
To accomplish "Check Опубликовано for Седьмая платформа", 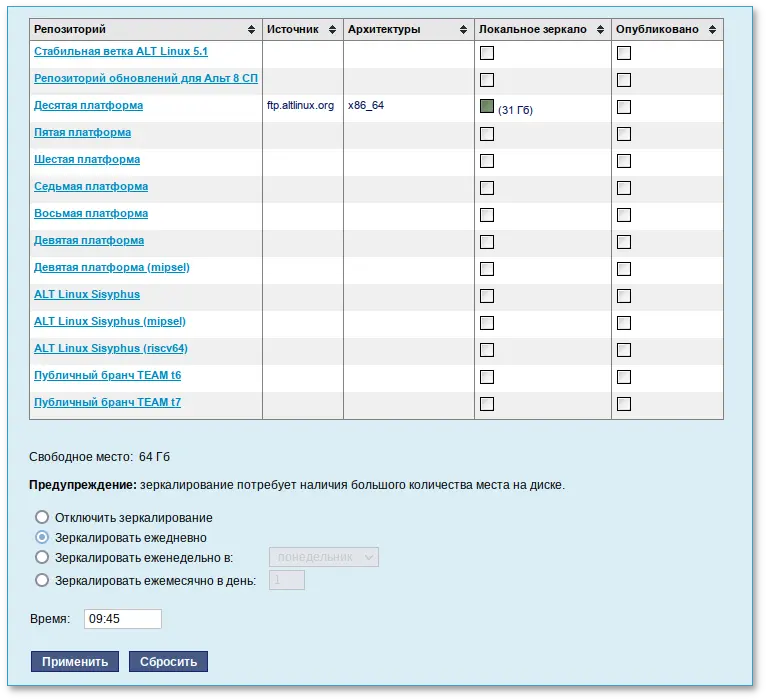I will (x=624, y=188).
